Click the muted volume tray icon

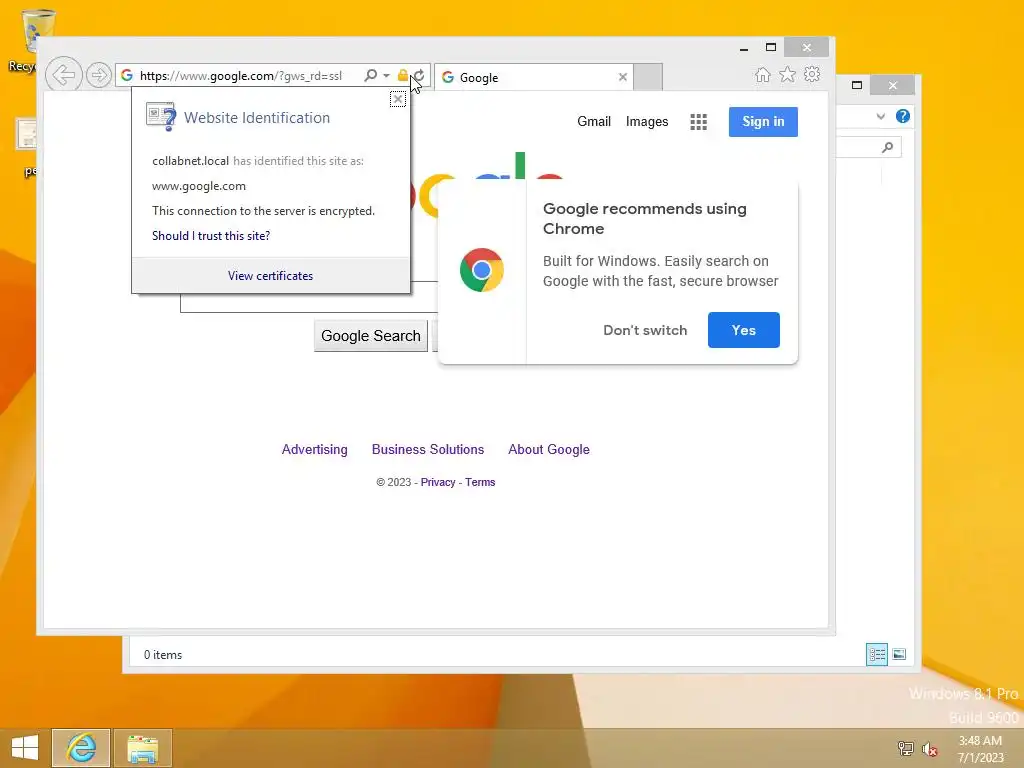tap(930, 749)
